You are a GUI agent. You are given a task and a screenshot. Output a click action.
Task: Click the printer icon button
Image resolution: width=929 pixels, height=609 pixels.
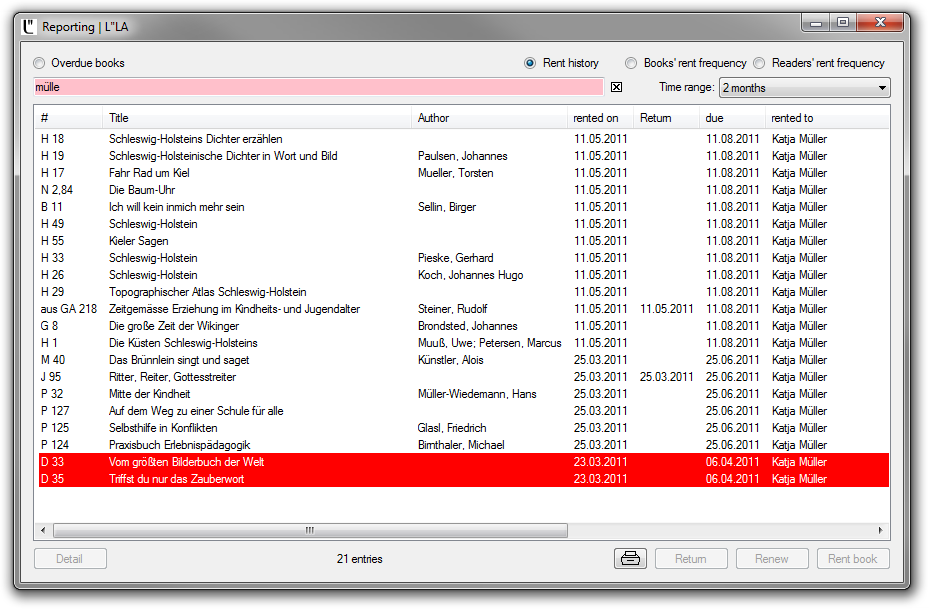pyautogui.click(x=630, y=559)
